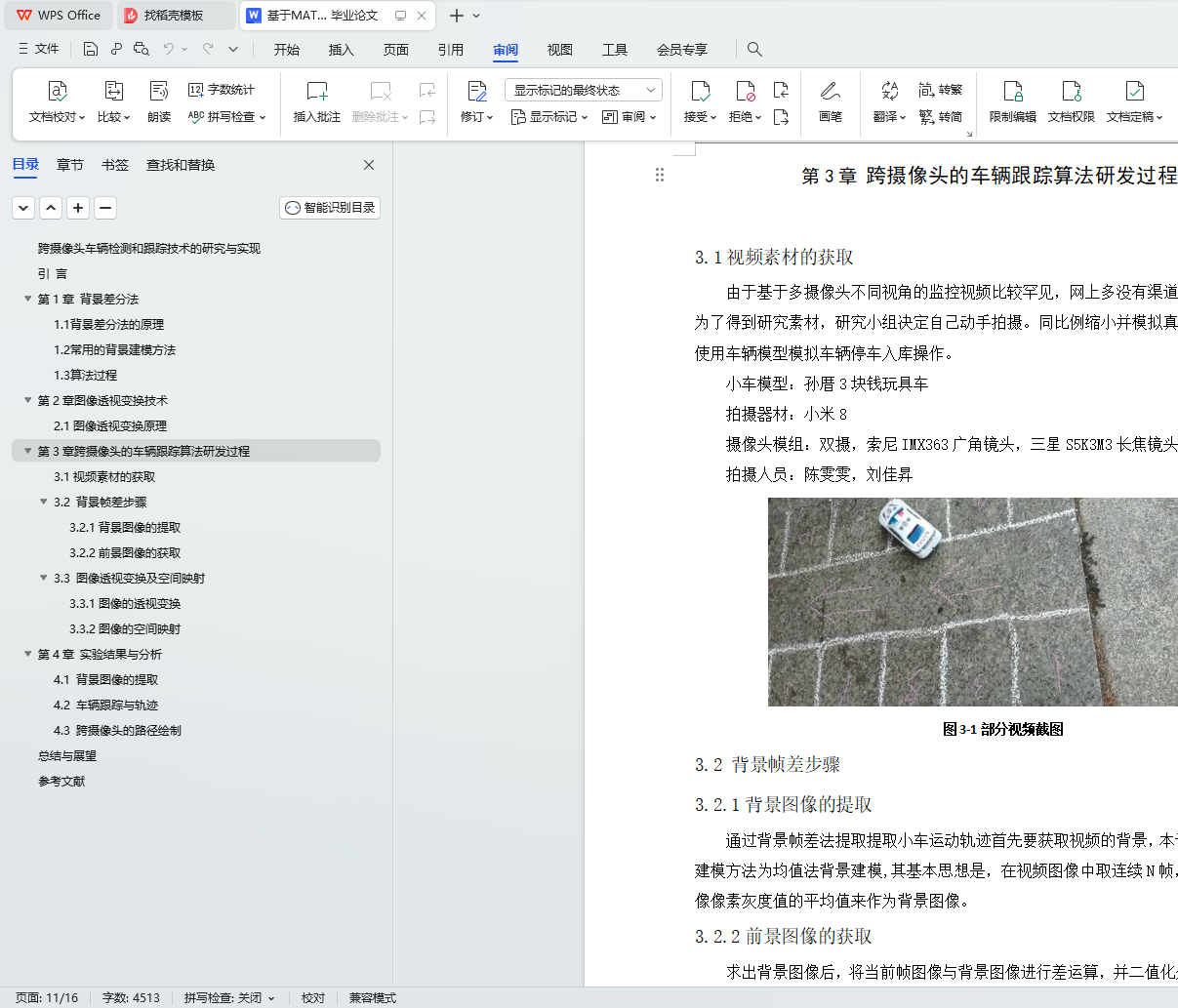The image size is (1178, 1008).
Task: Switch to the 视图 ribbon tab
Action: [x=560, y=50]
